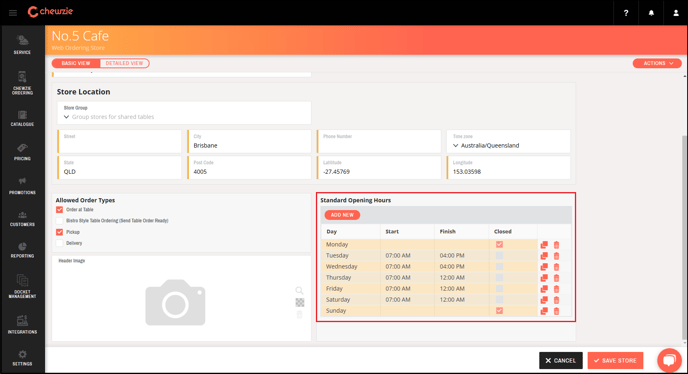Viewport: 688px width, 374px height.
Task: Cancel the store changes
Action: click(561, 360)
